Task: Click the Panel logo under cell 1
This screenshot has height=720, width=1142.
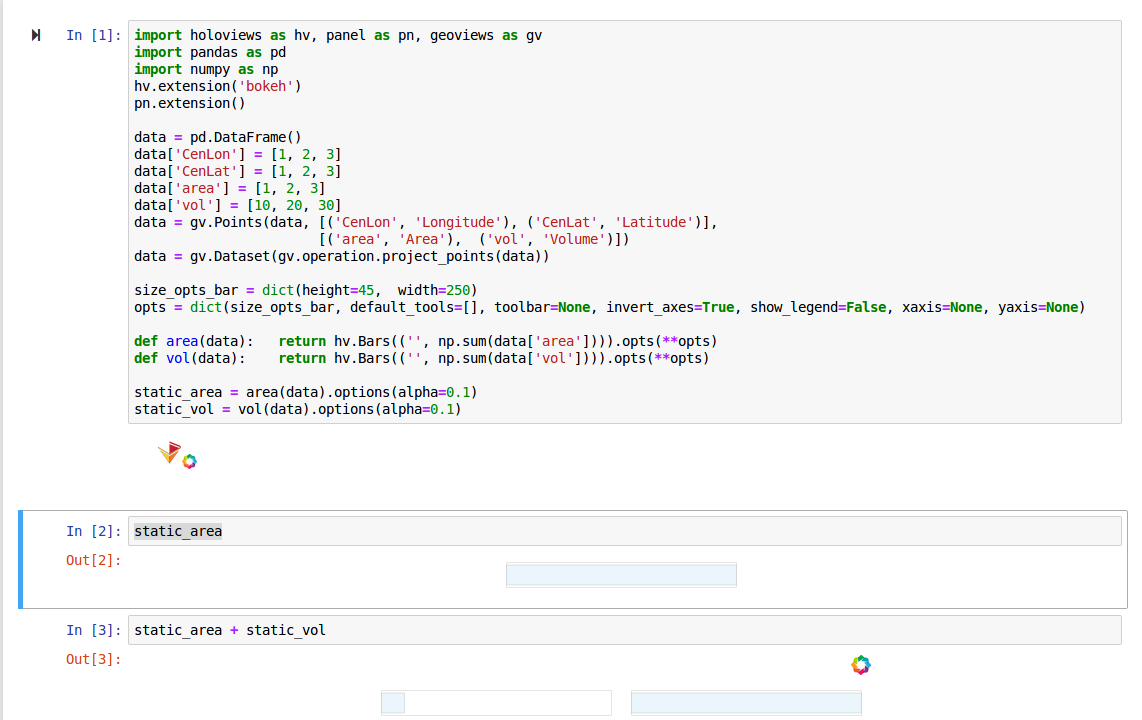Action: (189, 462)
